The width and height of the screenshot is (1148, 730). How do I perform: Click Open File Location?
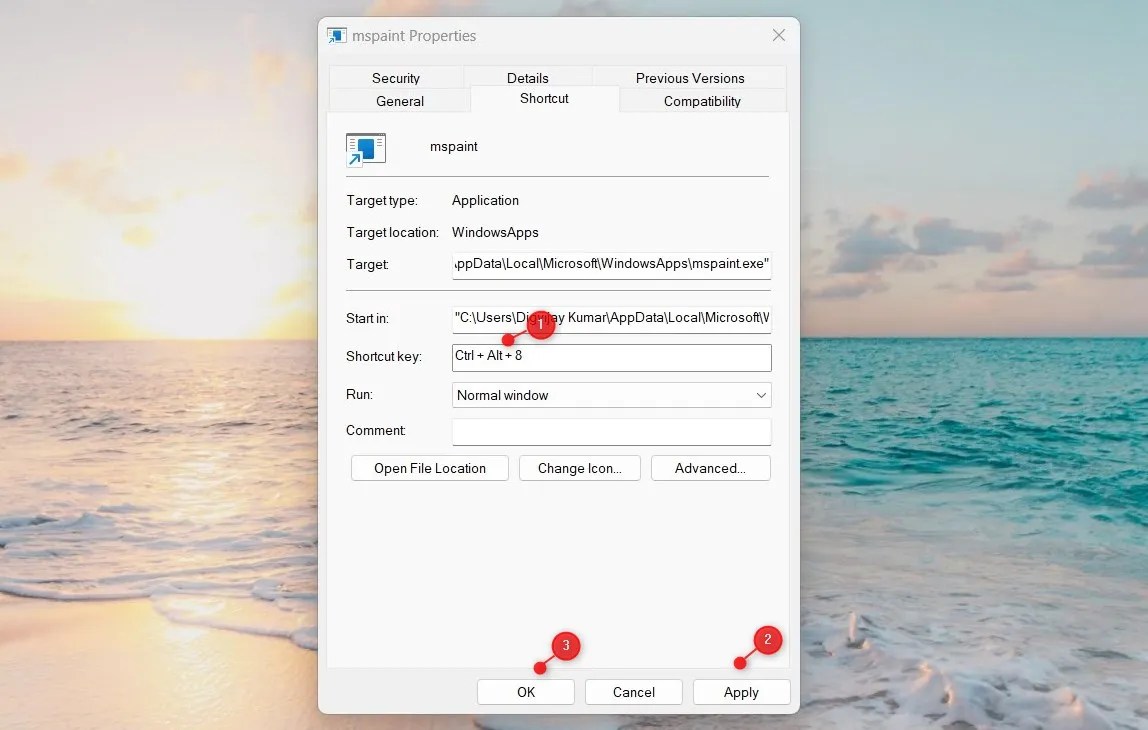tap(429, 467)
